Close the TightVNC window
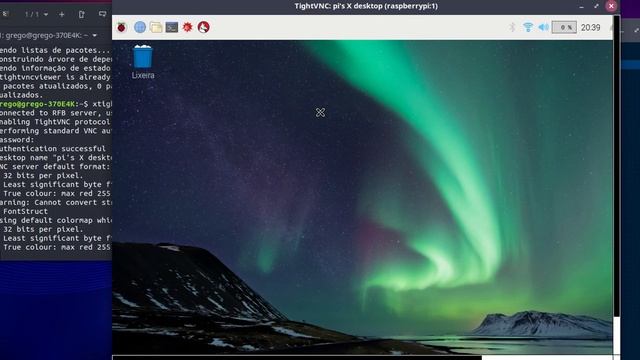The image size is (640, 360). click(611, 6)
